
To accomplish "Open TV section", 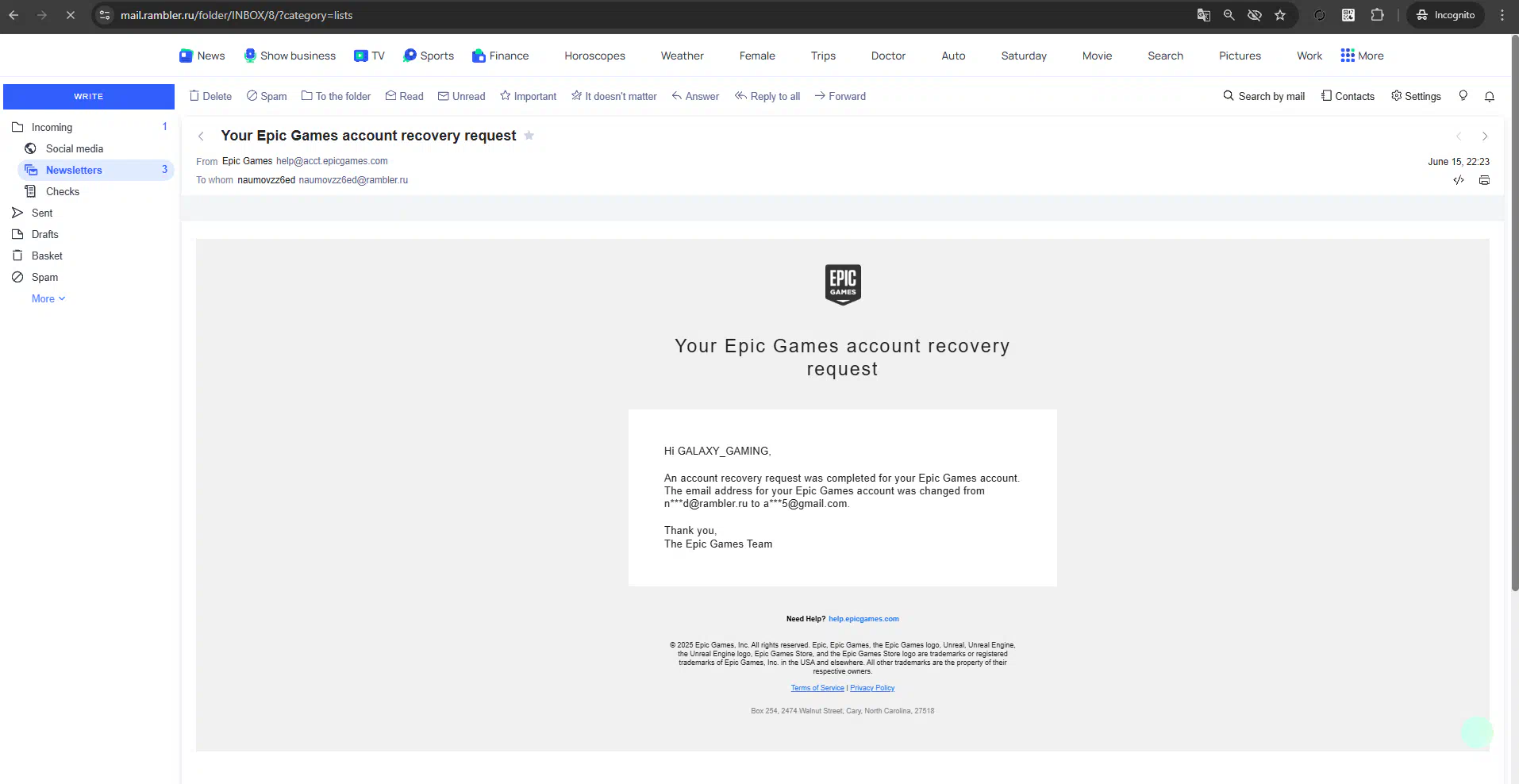I will 369,56.
